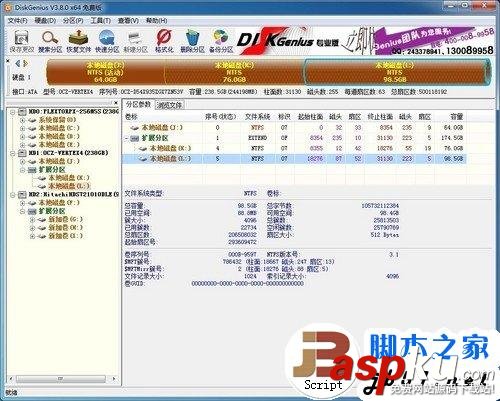This screenshot has width=500, height=401.
Task: Click the DiskGenius 专业版 banner logo
Action: (x=287, y=41)
